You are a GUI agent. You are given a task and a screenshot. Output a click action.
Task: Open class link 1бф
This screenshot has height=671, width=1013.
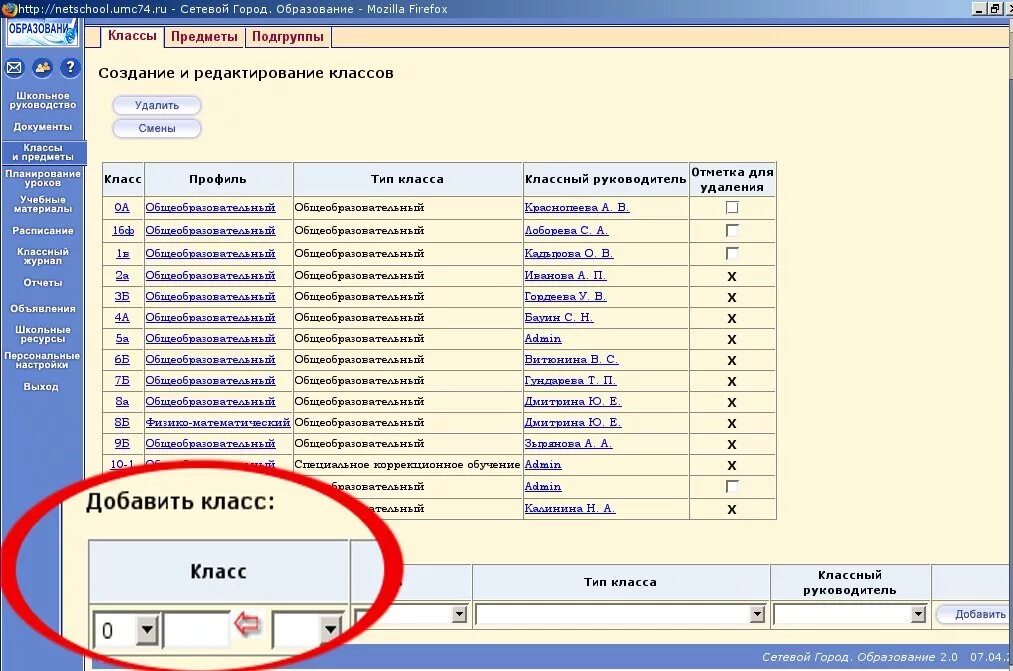click(x=123, y=231)
